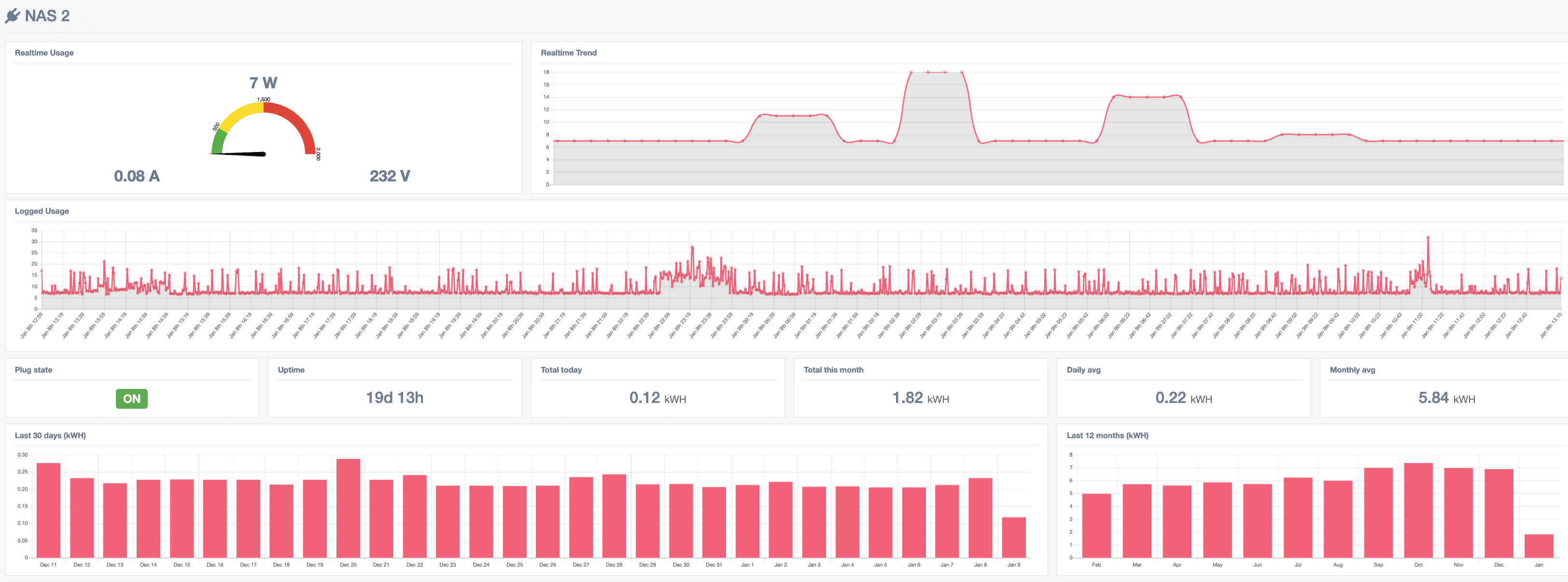Click the Dec 20 bar in Last 30 days
1568x582 pixels.
(x=348, y=508)
